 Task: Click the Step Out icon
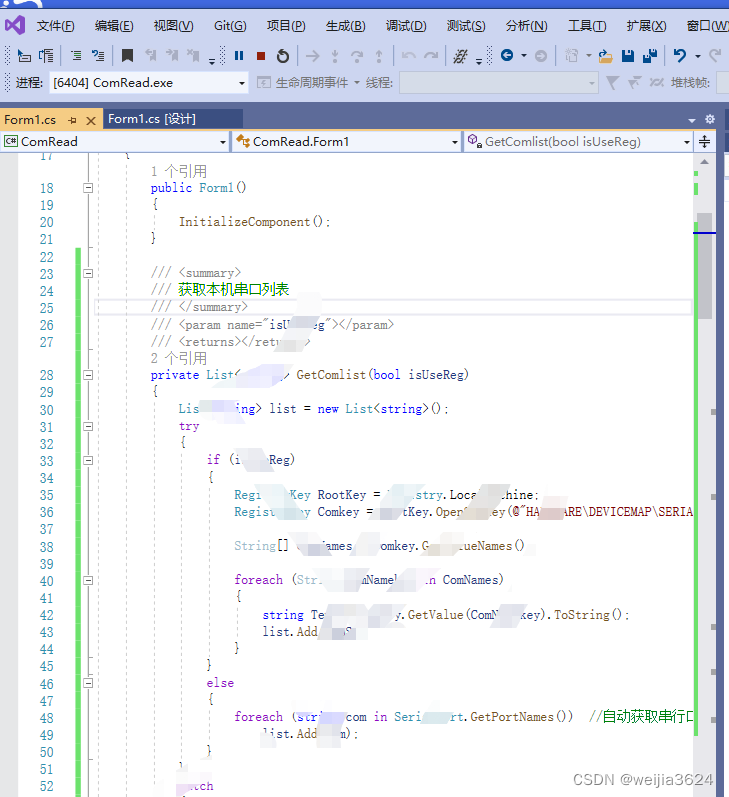coord(379,55)
